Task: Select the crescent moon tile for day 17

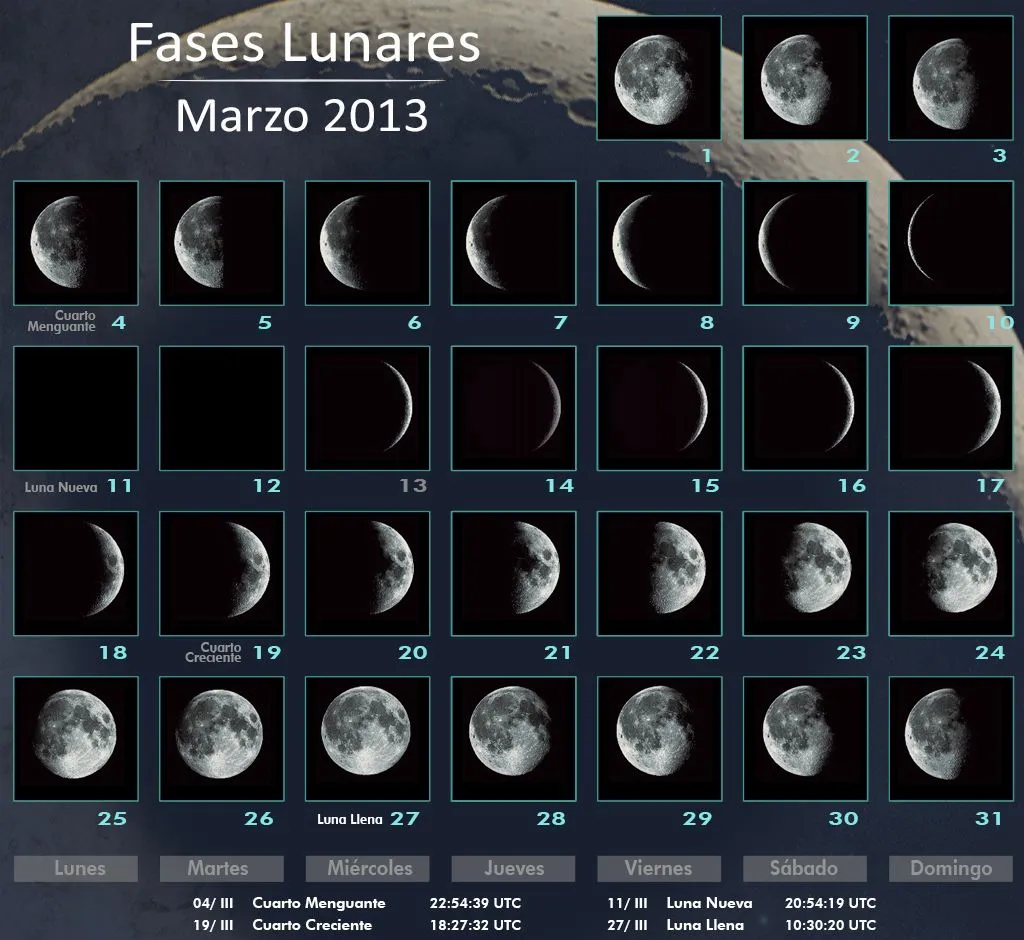Action: coord(951,408)
